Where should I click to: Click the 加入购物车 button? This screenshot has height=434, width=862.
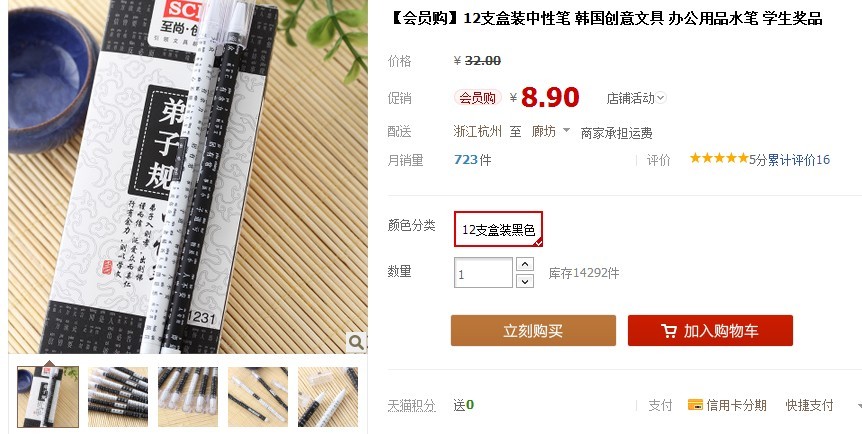710,331
